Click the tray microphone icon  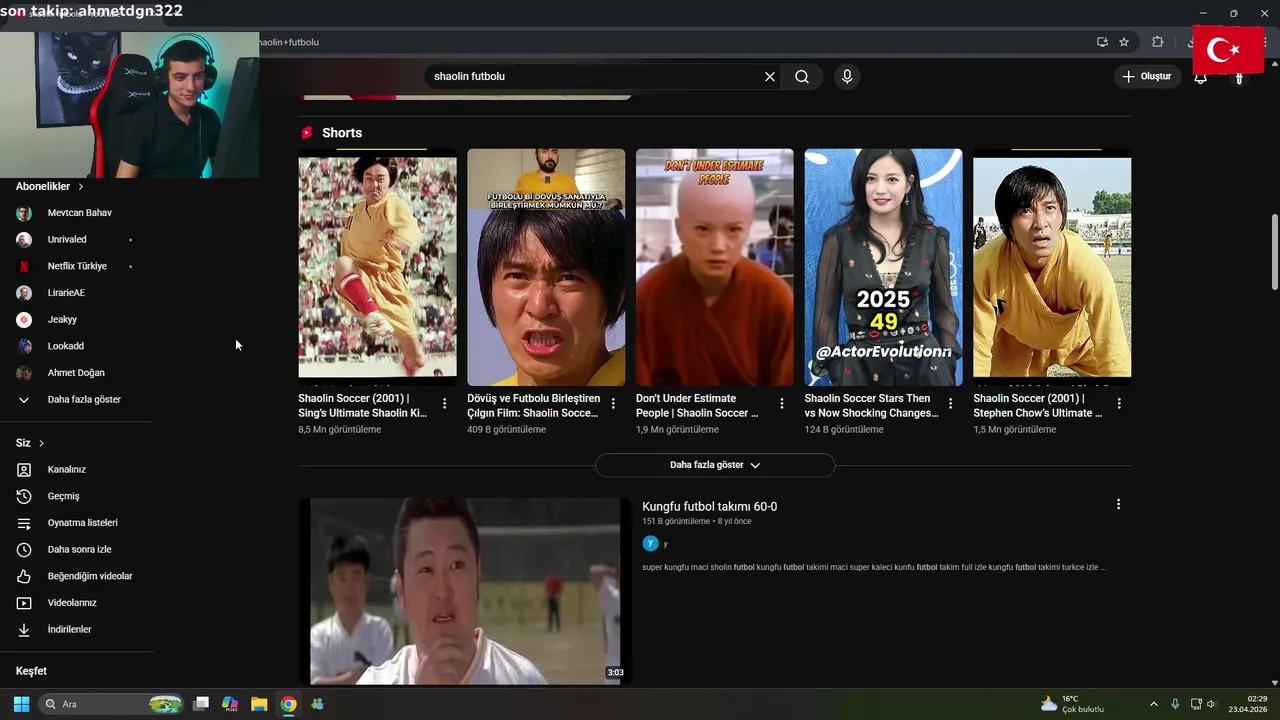click(1175, 704)
